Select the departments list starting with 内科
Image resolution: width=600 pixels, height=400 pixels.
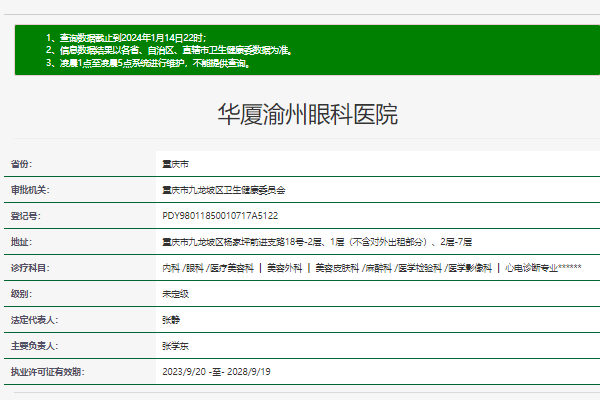tap(372, 268)
